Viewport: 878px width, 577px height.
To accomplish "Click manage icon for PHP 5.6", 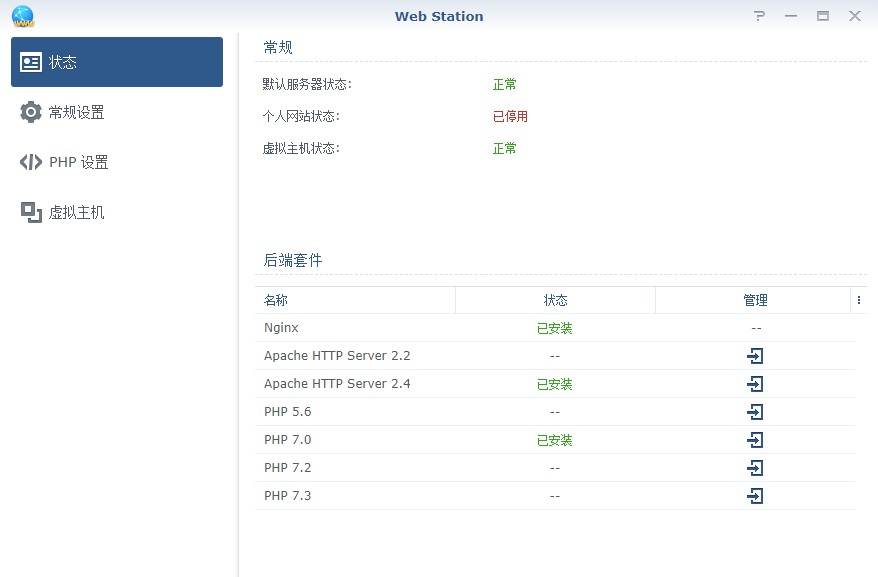I will pos(756,412).
